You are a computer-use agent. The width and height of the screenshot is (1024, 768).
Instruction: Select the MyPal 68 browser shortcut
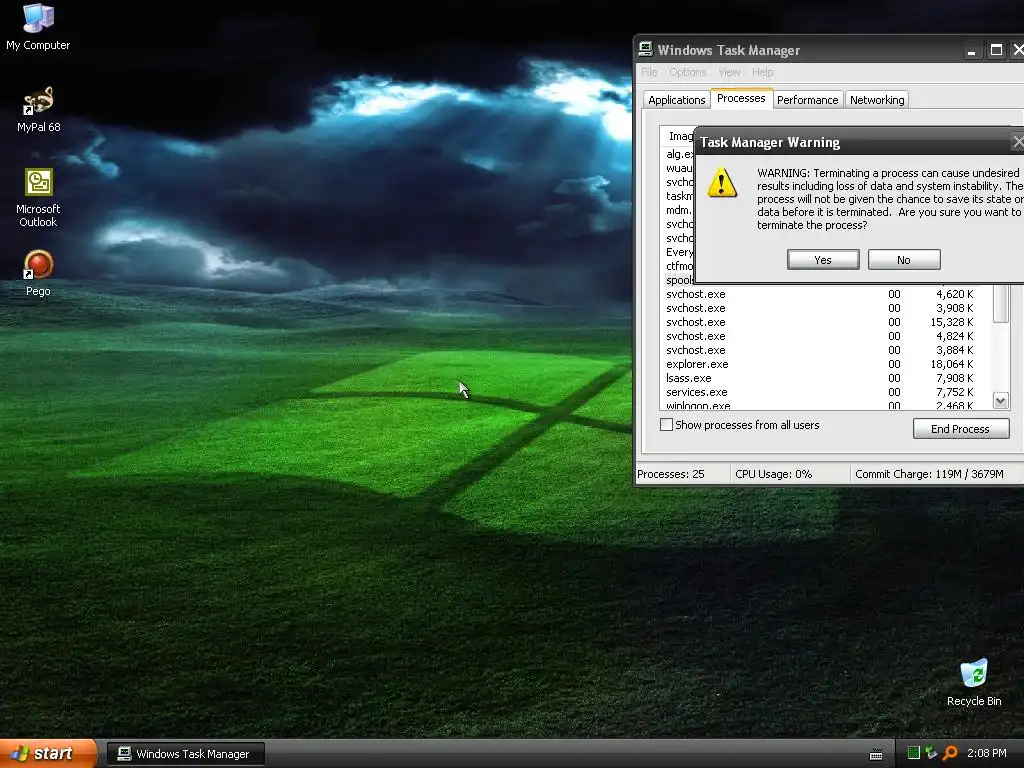38,109
